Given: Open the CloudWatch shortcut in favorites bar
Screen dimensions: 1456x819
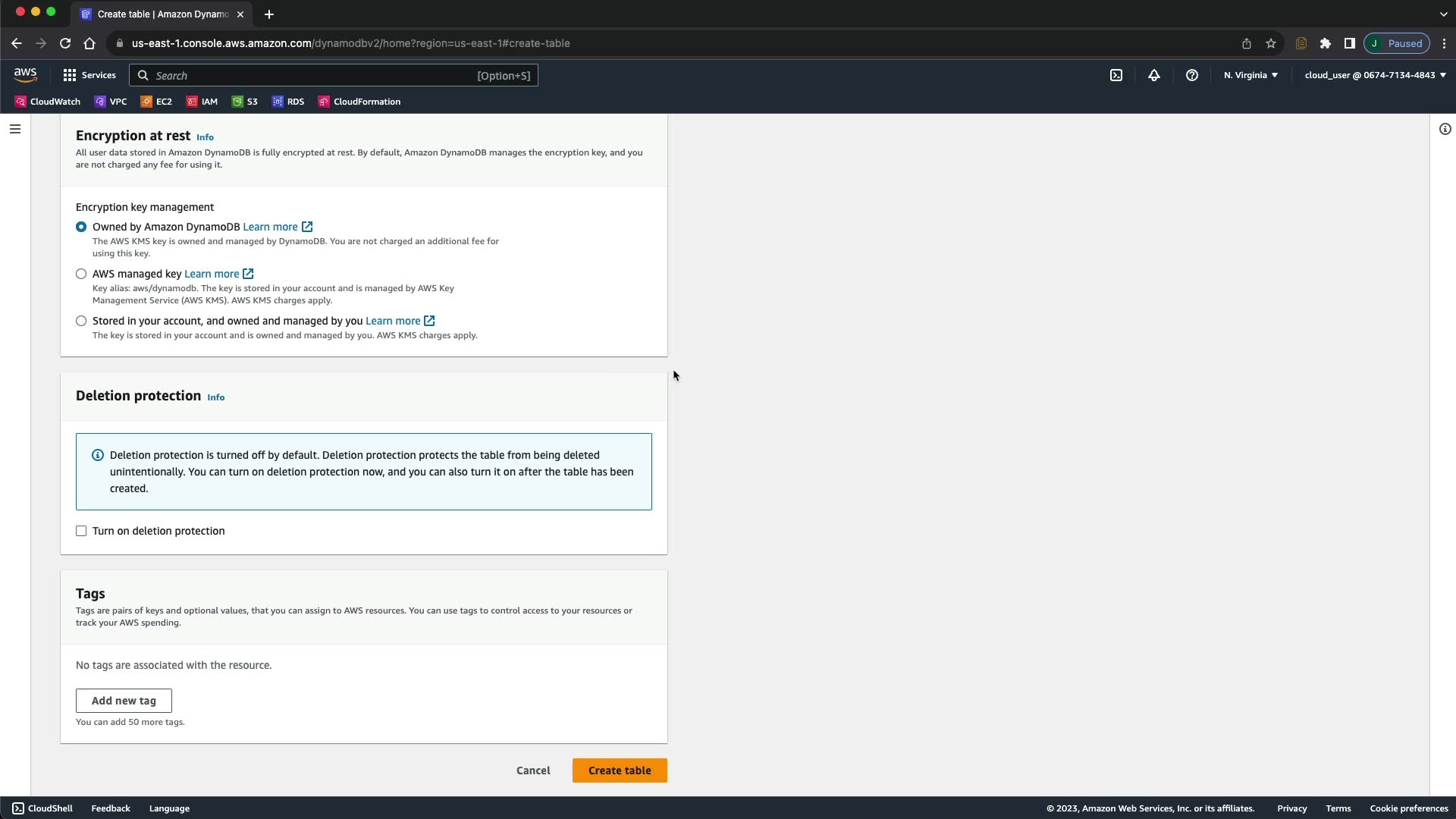Looking at the screenshot, I should tap(48, 102).
